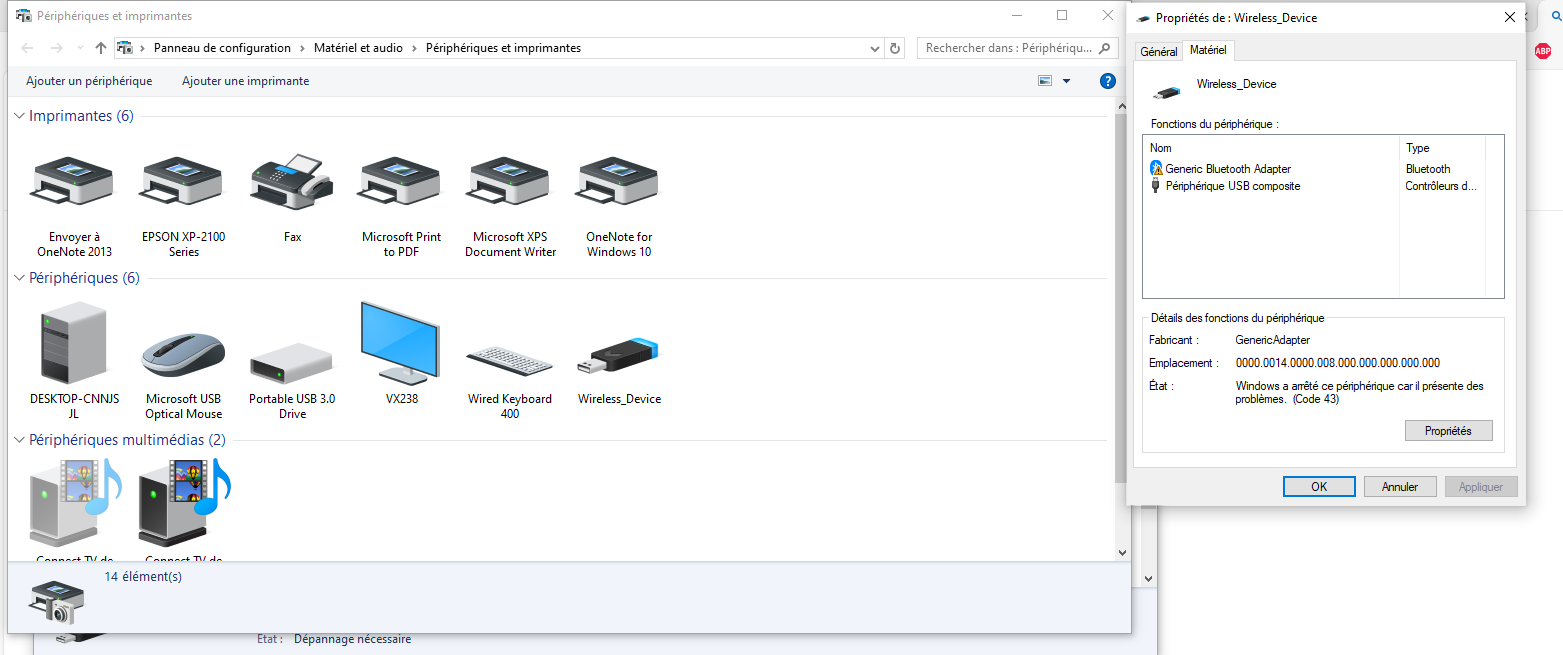
Task: Open recent locations dropdown near navigation arrows
Action: pyautogui.click(x=80, y=48)
